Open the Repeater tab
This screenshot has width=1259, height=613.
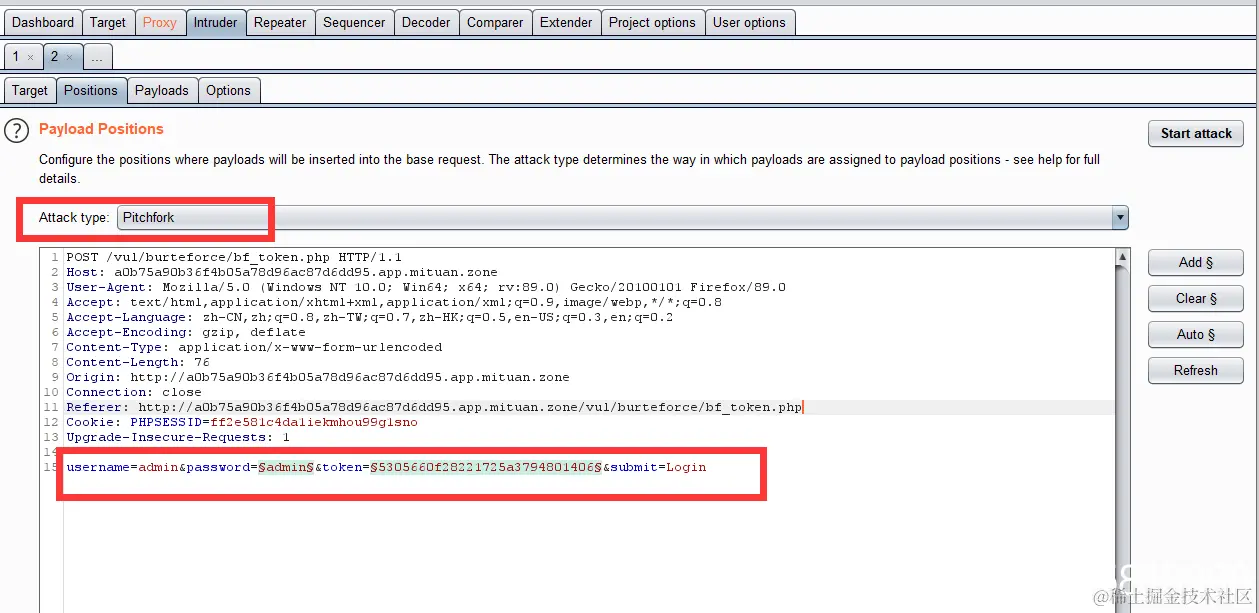tap(280, 22)
